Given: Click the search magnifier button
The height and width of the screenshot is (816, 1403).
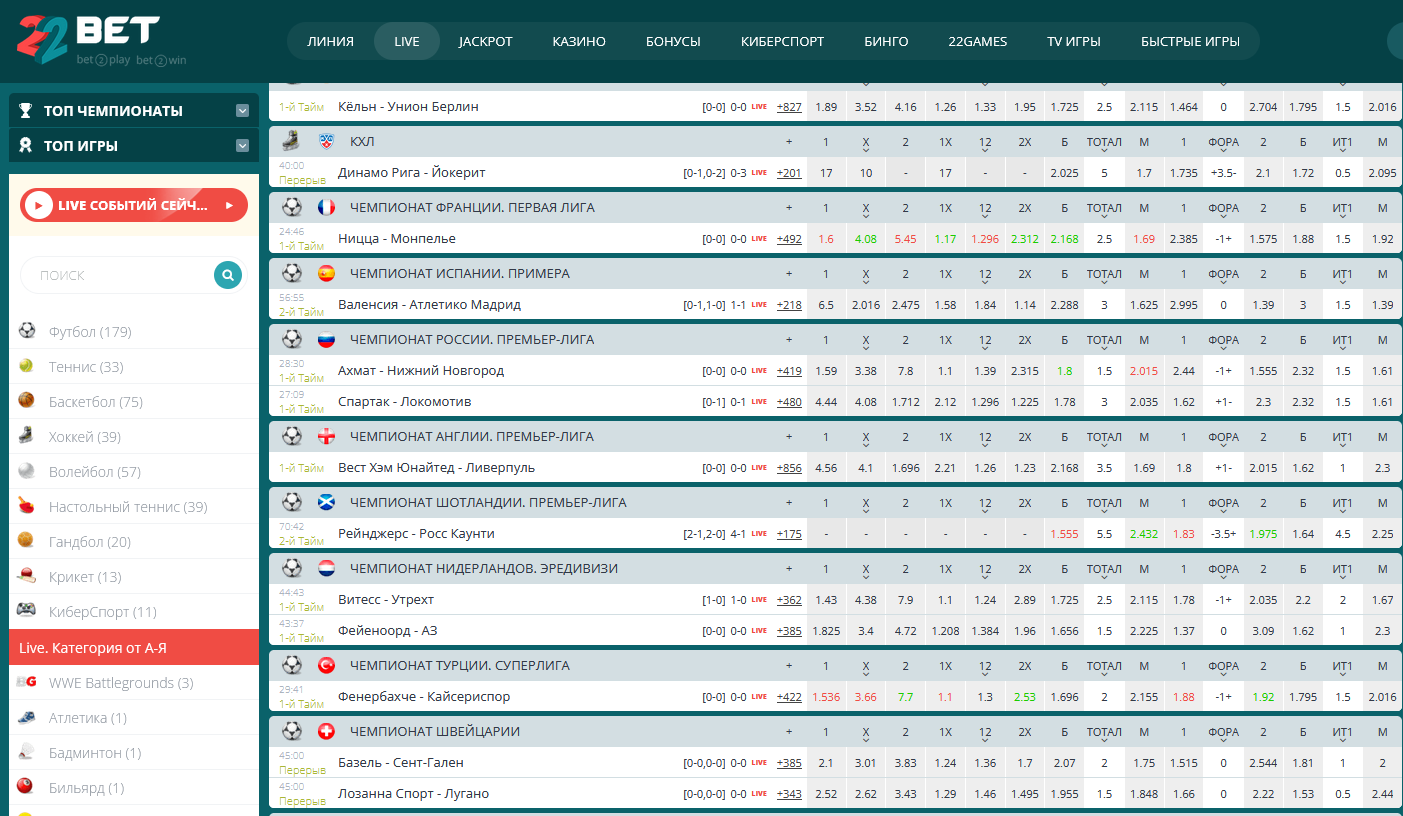Looking at the screenshot, I should click(228, 275).
